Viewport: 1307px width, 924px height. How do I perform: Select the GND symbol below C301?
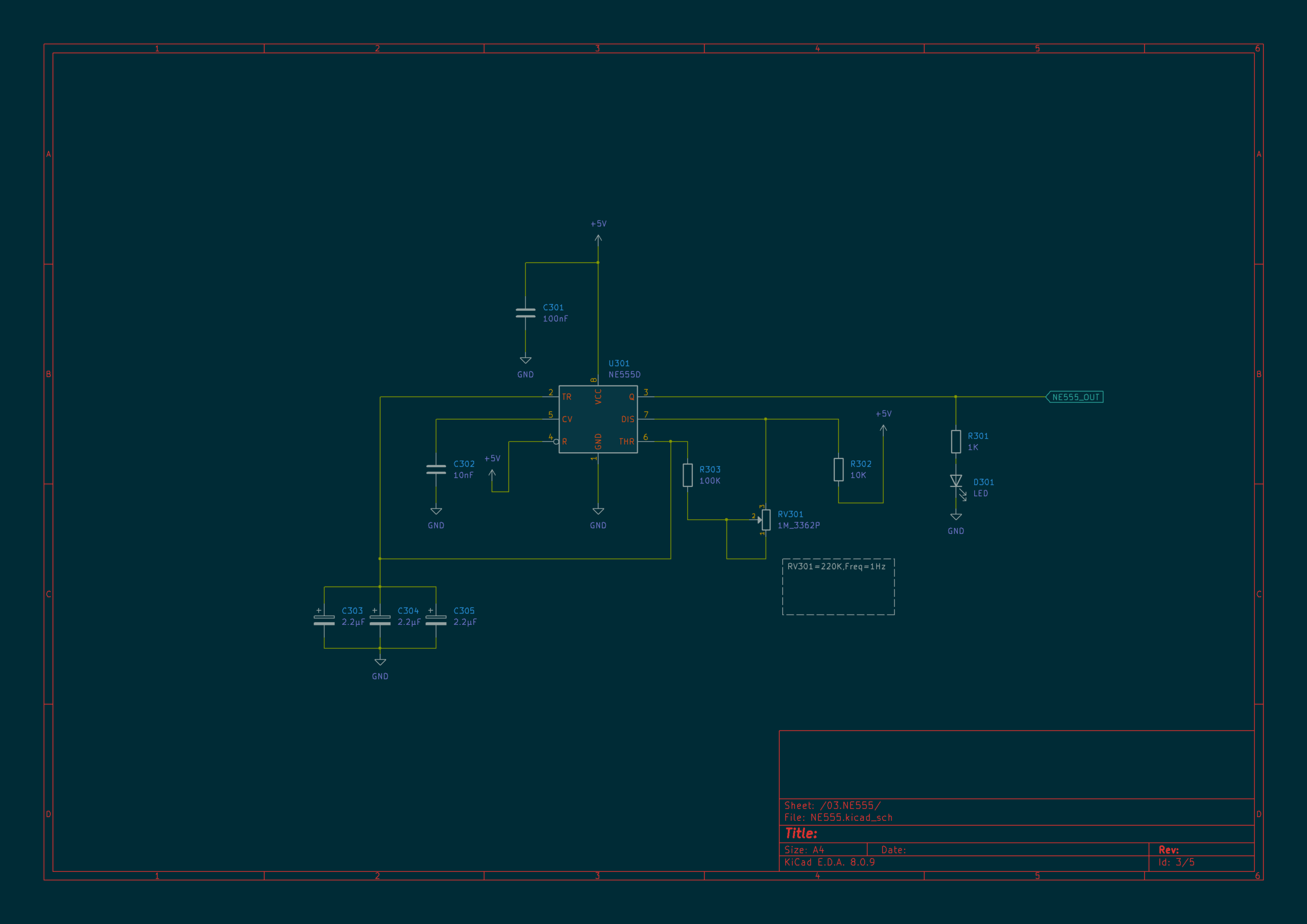[525, 366]
